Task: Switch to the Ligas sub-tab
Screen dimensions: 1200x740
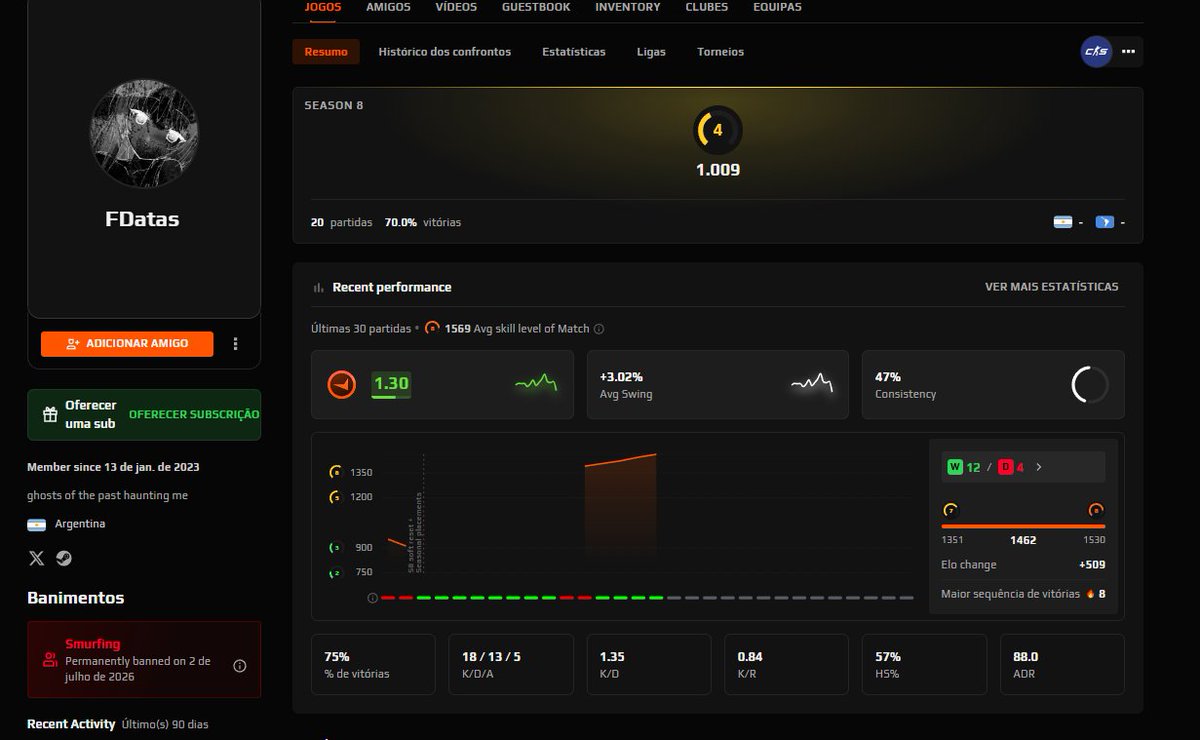Action: [651, 52]
